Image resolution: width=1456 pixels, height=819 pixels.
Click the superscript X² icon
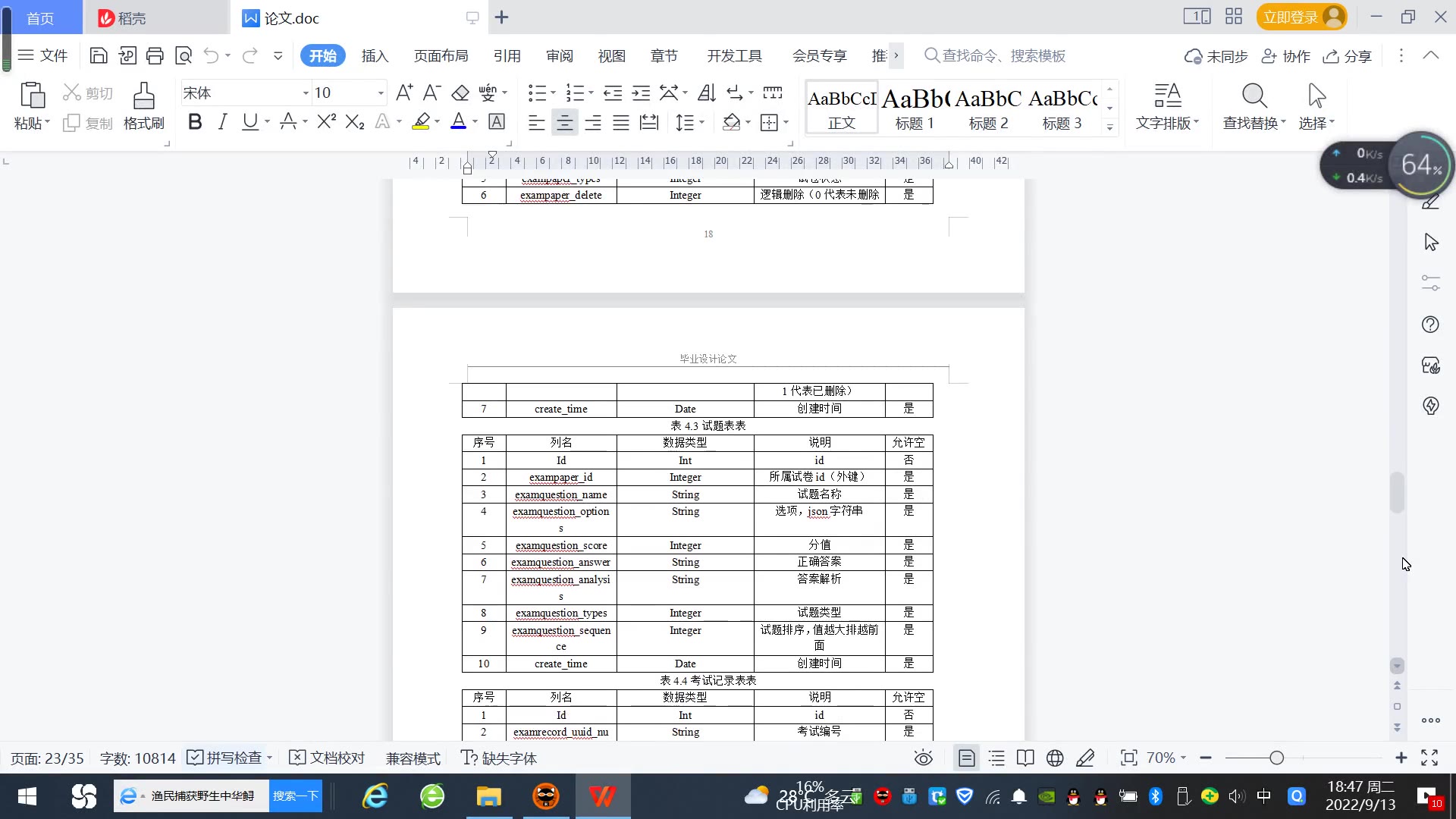tap(326, 122)
